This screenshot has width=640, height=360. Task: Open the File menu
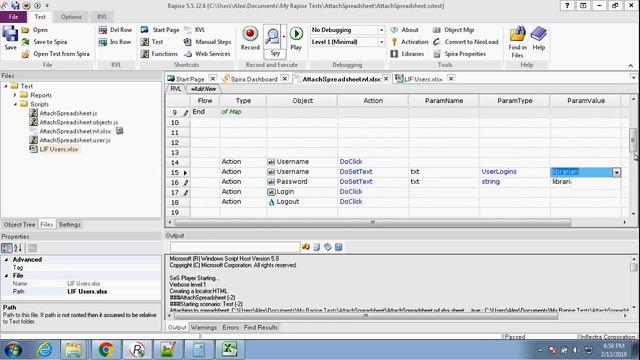[13, 17]
